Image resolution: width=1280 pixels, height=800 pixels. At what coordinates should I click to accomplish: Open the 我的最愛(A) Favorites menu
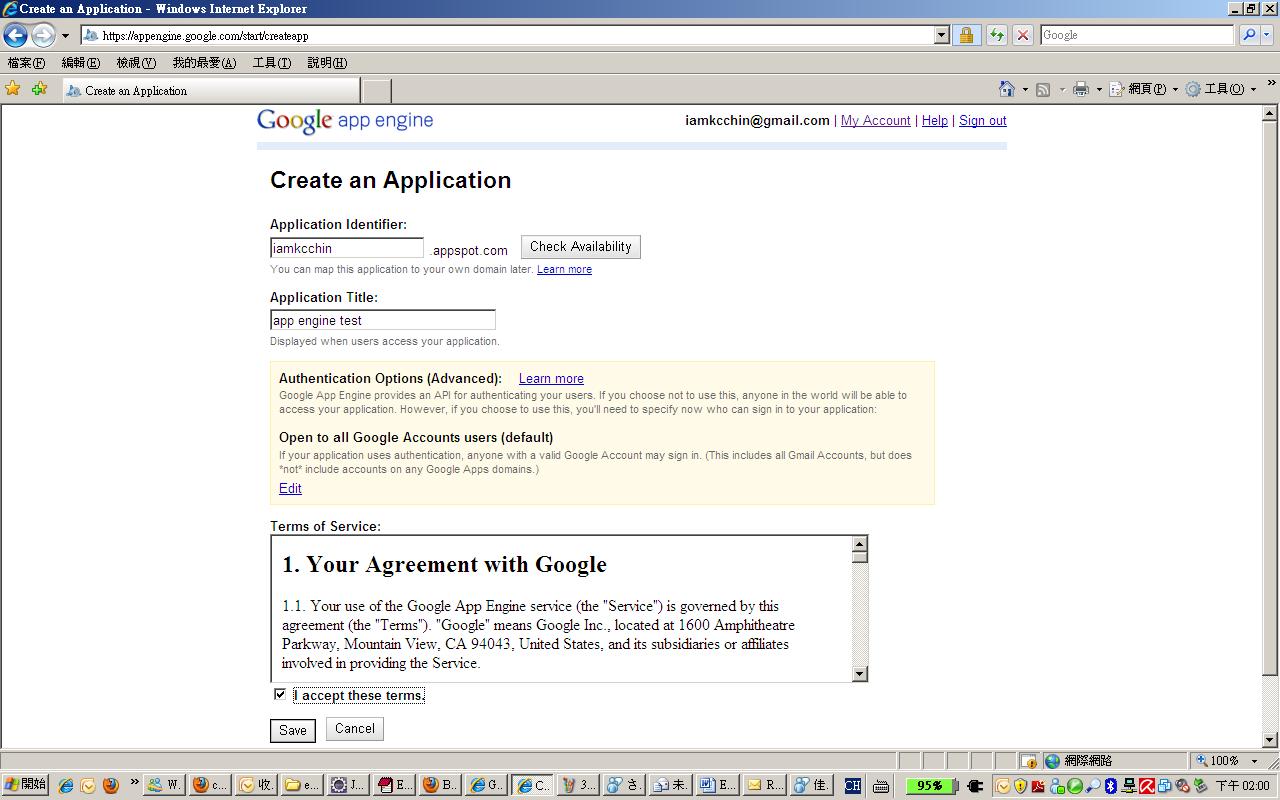point(204,63)
